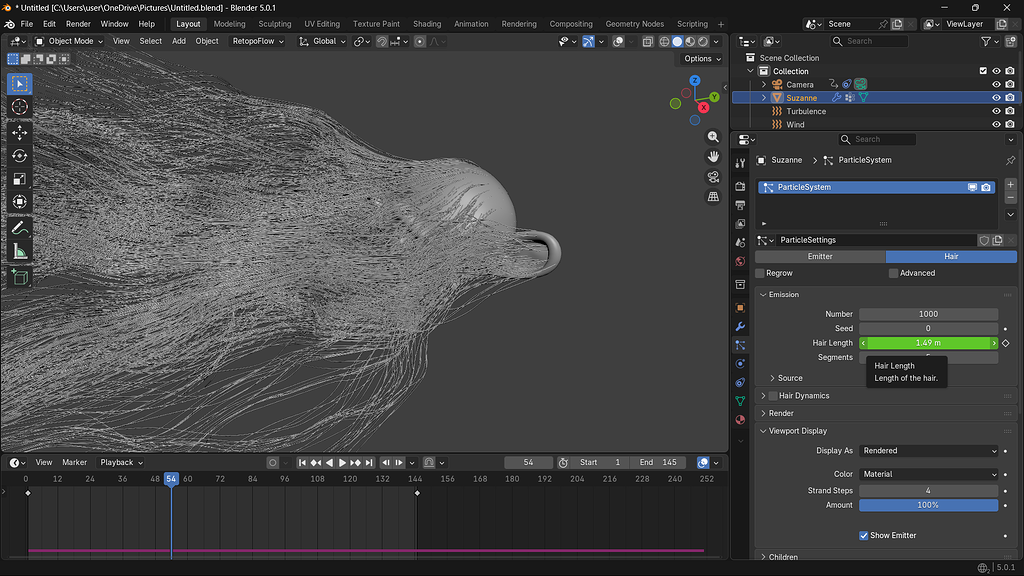
Task: Open the RetopoFlow dropdown menu
Action: (258, 41)
